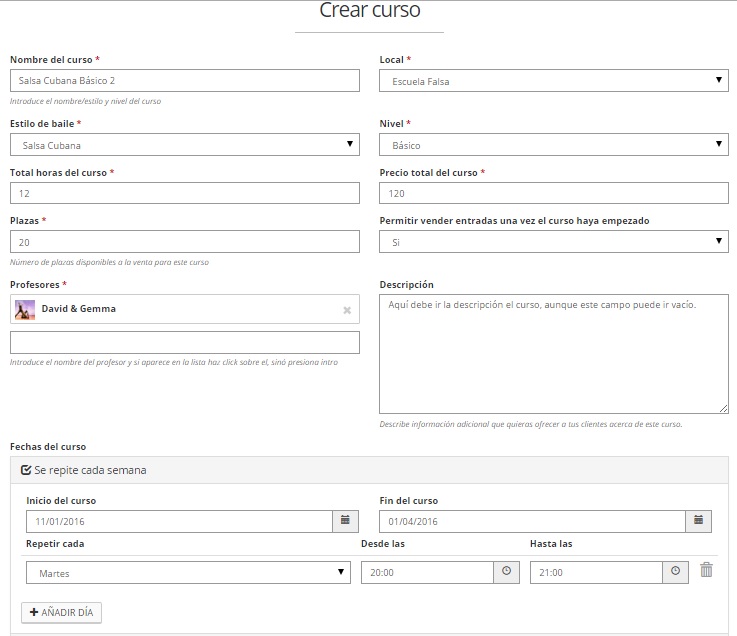Screen dimensions: 737x636
Task: Open the Permitir vender entradas dropdown
Action: (x=553, y=242)
